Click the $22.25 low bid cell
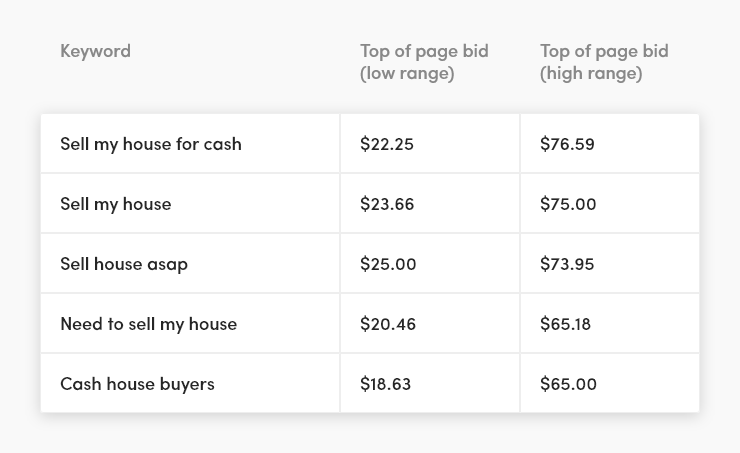740x453 pixels. point(430,143)
